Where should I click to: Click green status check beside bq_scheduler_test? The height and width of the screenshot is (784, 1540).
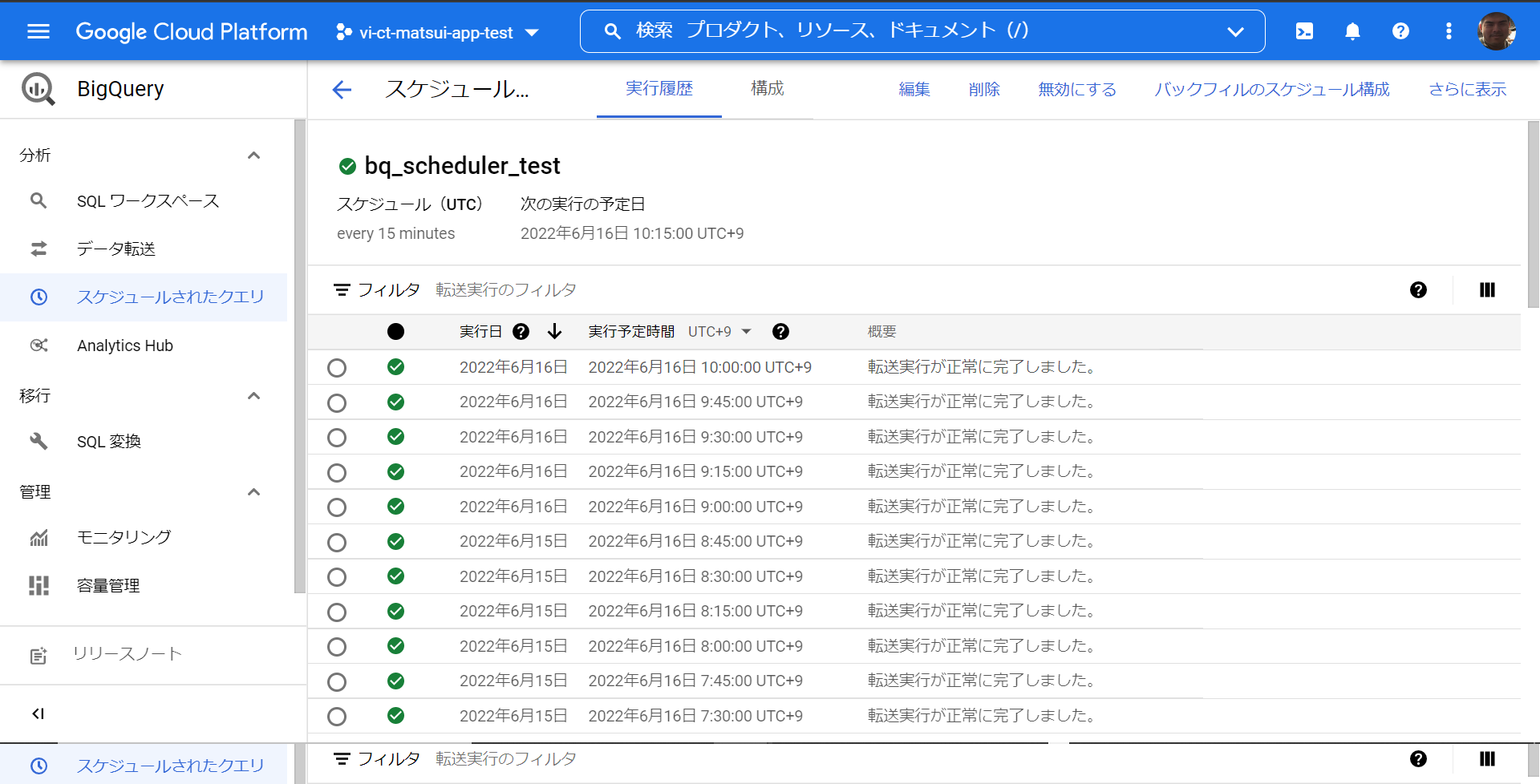pos(347,166)
